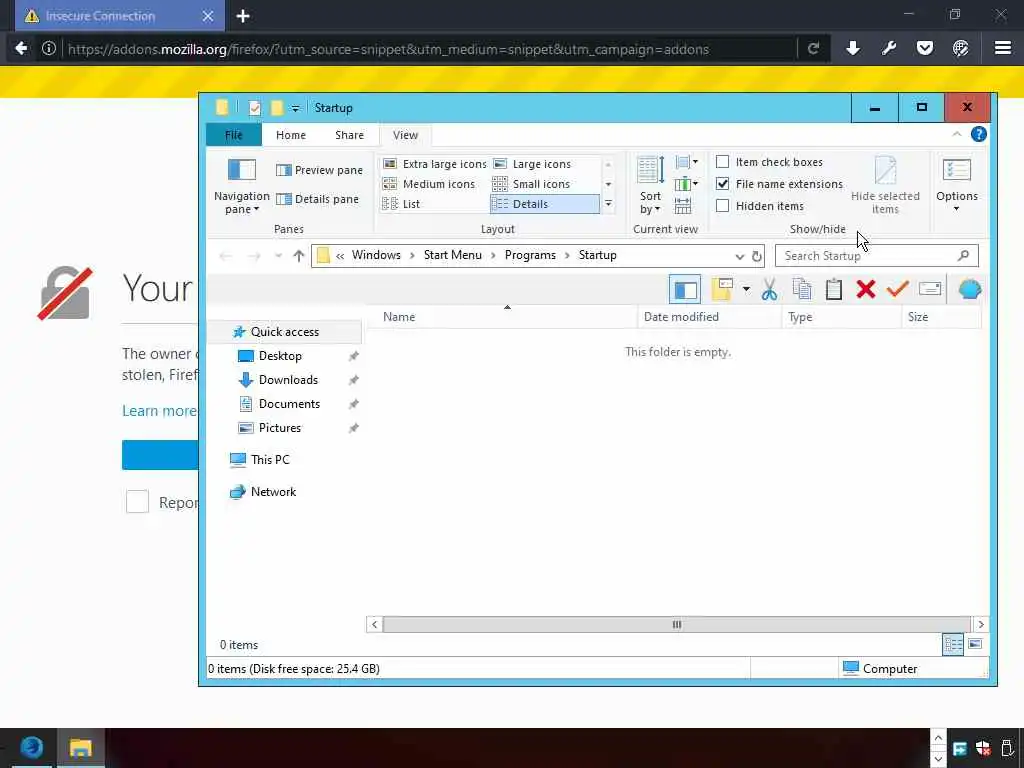Click Programs in the address breadcrumb

(x=530, y=255)
